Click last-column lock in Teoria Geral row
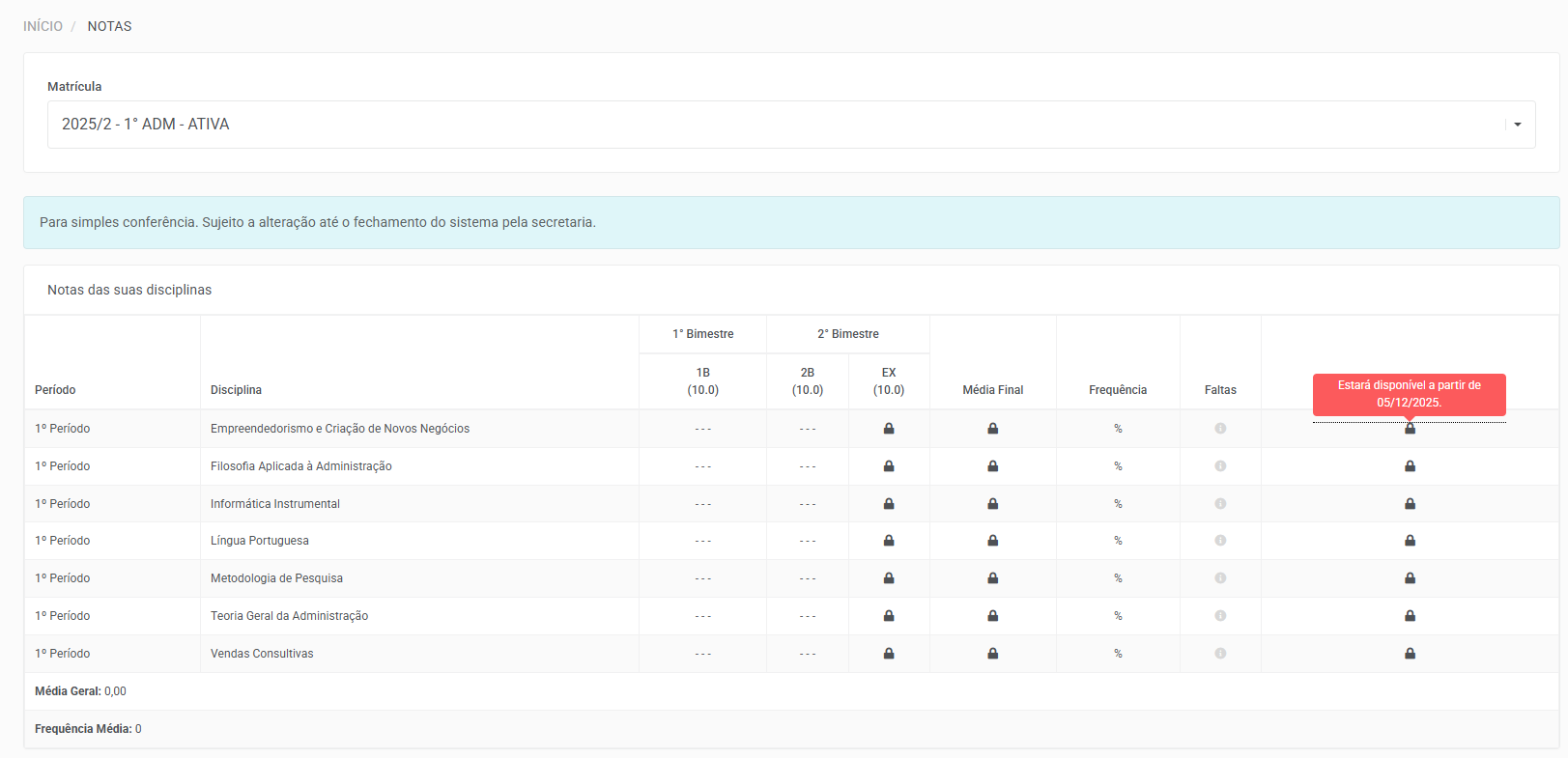This screenshot has width=1568, height=758. click(1410, 616)
